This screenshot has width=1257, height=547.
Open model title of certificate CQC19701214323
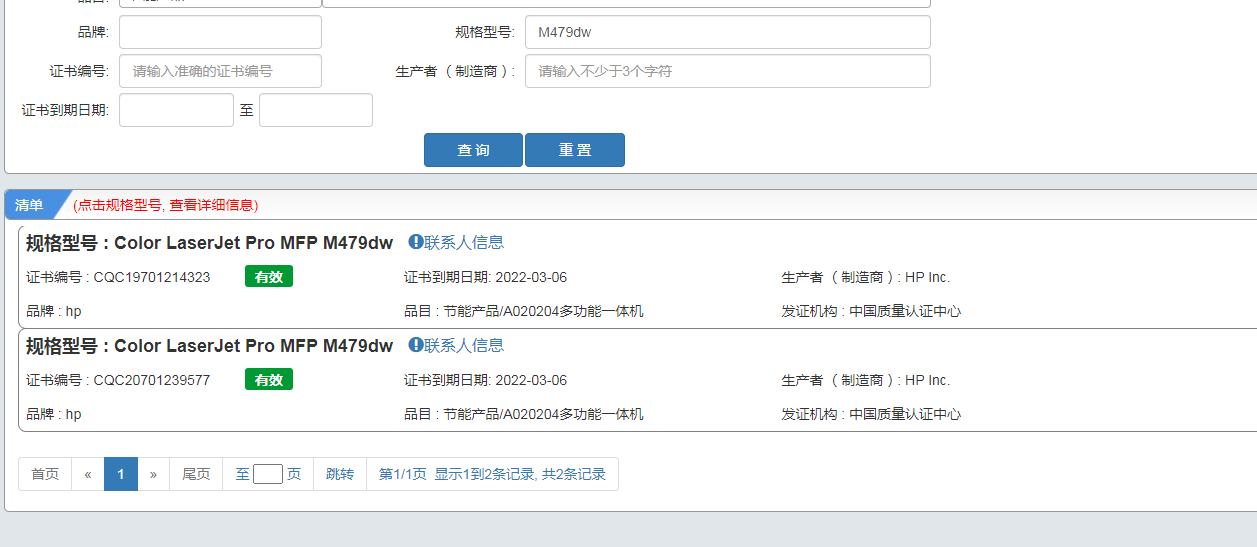[x=209, y=243]
